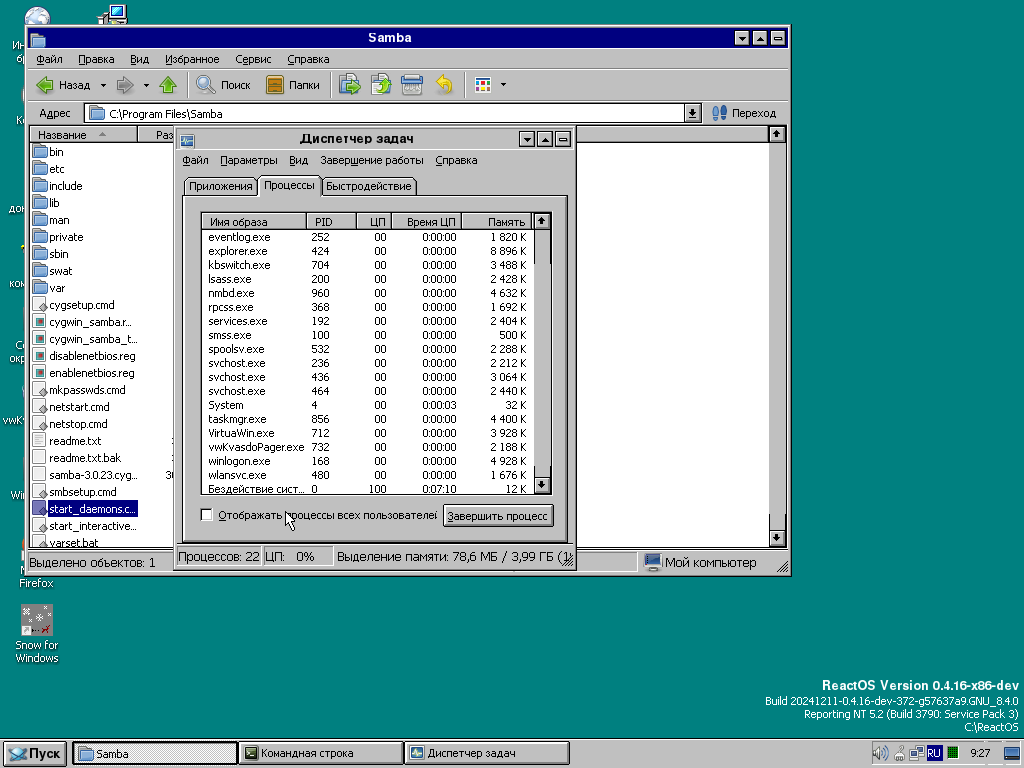1024x768 pixels.
Task: Click Диспетчер задач taskbar button
Action: click(x=487, y=753)
